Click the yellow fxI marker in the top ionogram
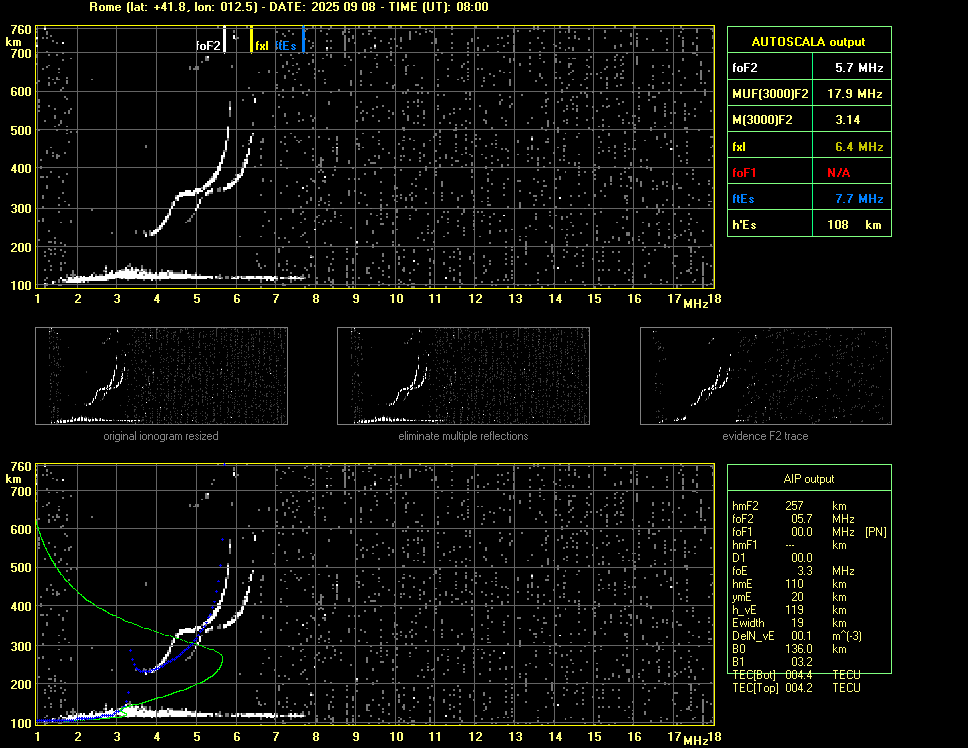This screenshot has width=968, height=748. tap(251, 39)
